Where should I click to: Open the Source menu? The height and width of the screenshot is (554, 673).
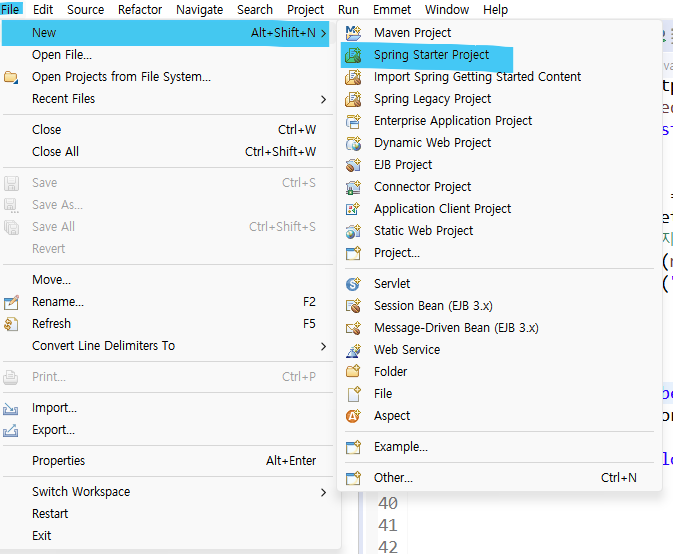(85, 9)
